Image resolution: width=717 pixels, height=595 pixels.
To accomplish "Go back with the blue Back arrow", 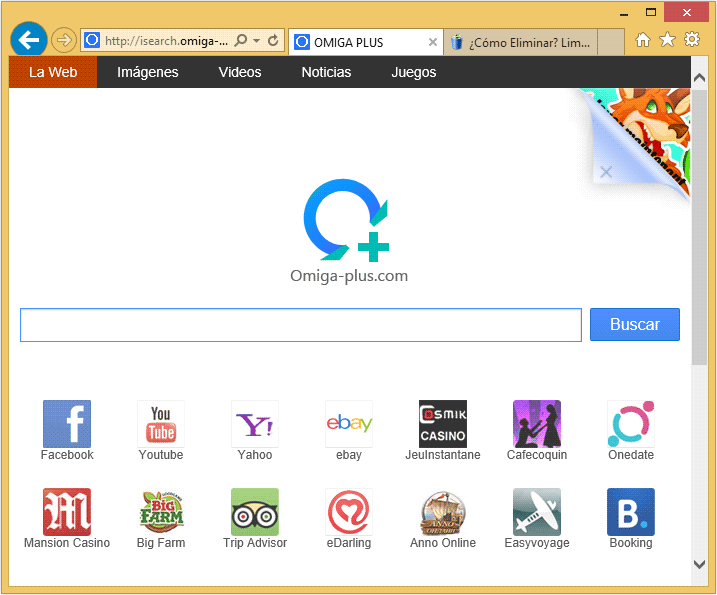I will [28, 40].
